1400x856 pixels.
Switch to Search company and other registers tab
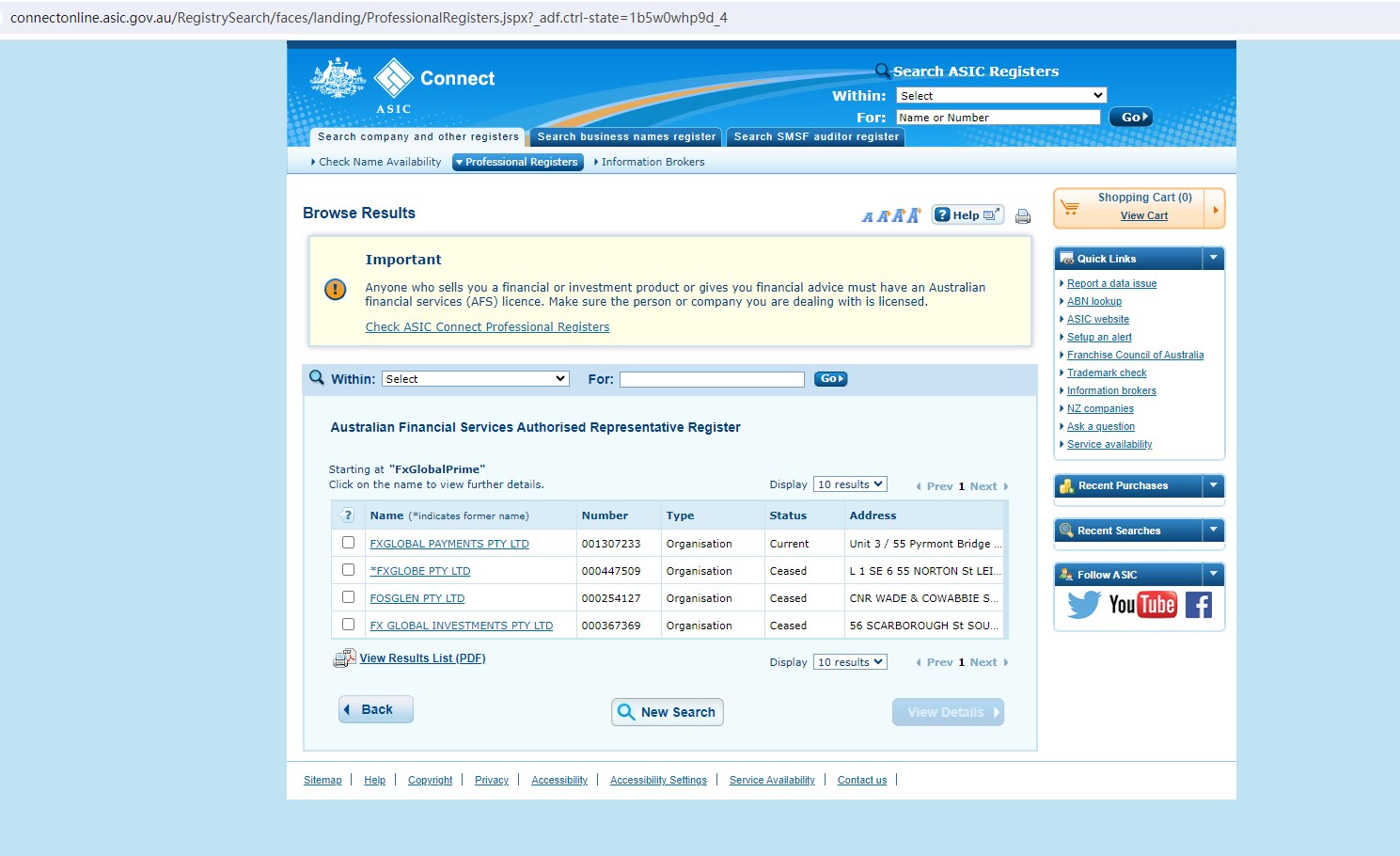[417, 136]
